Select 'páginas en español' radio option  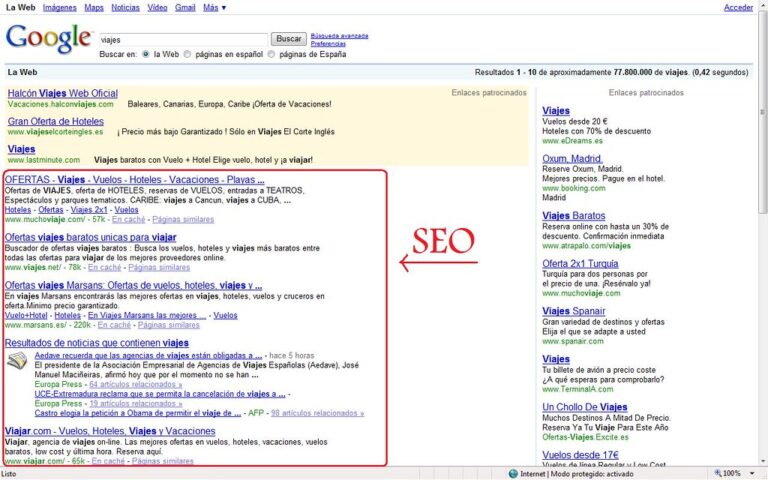[x=187, y=54]
